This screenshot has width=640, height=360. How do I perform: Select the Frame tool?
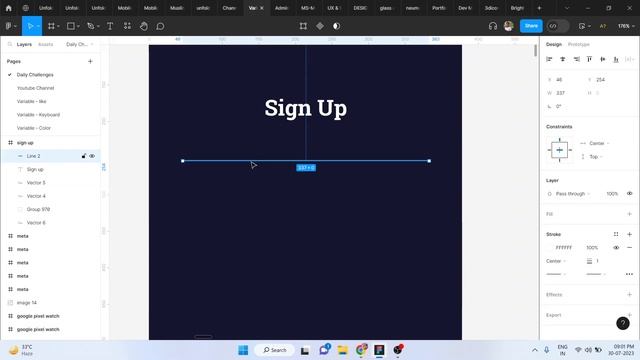51,26
